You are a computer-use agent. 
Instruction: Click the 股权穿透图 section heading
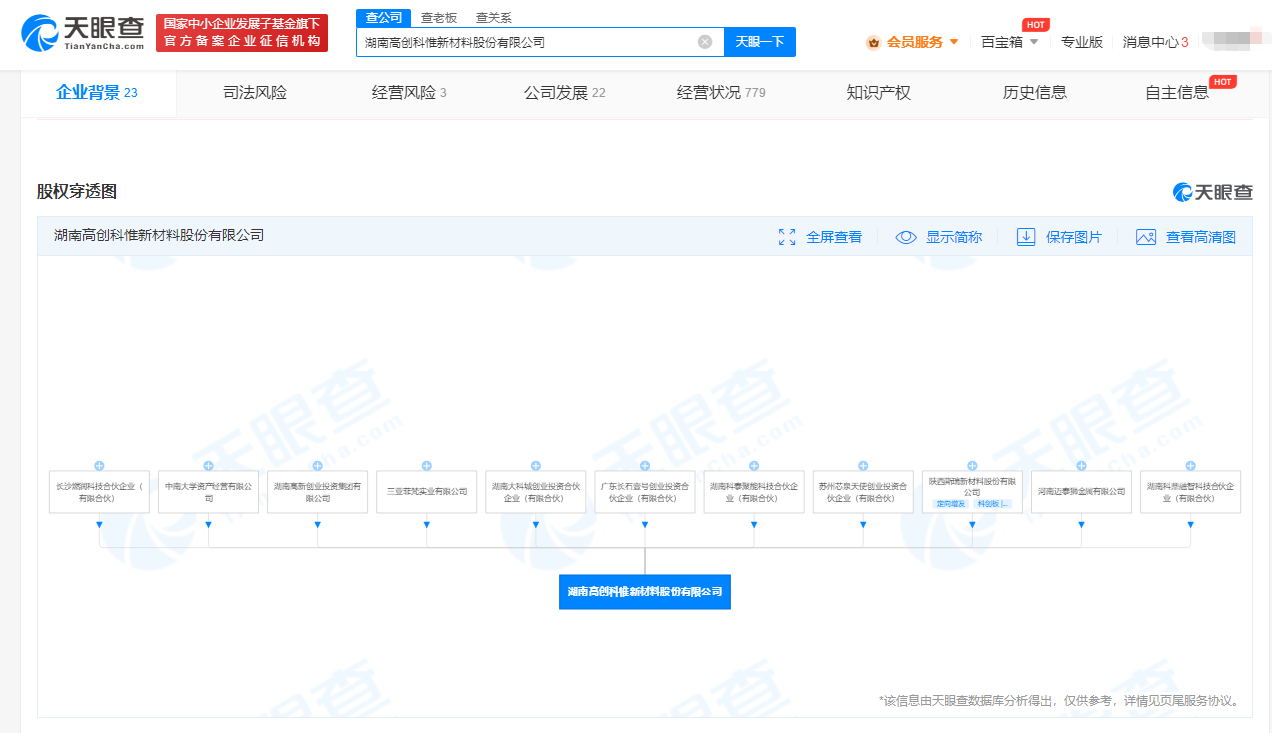pos(77,192)
